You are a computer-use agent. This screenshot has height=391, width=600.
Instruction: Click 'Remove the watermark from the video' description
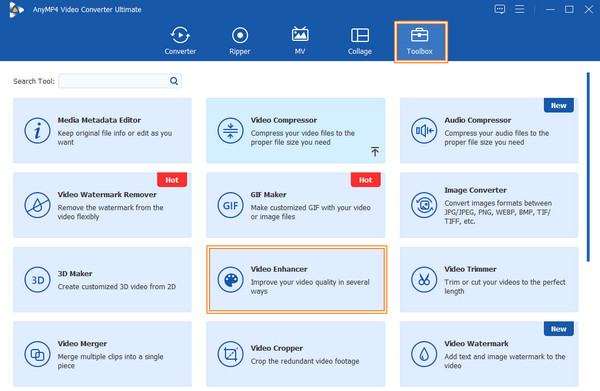[110, 212]
